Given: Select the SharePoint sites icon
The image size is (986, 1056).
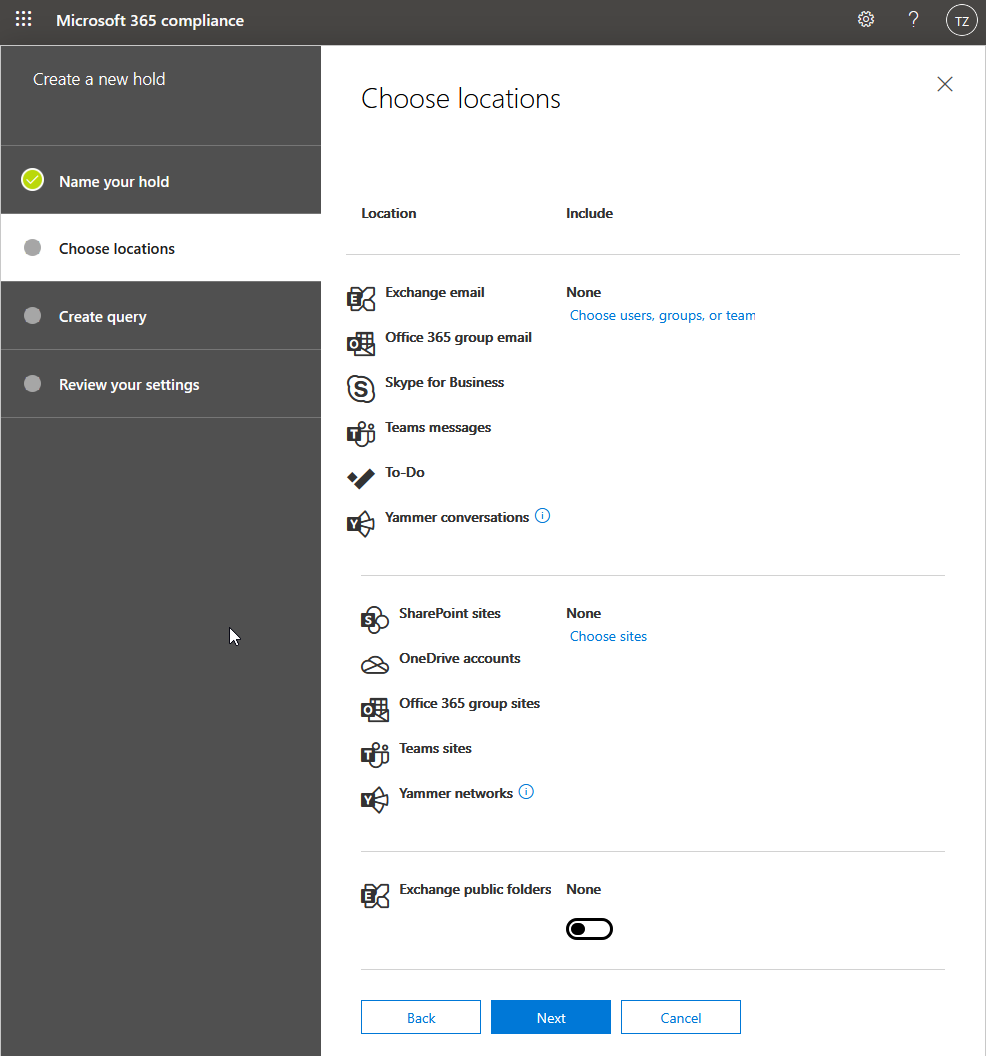Looking at the screenshot, I should (x=374, y=619).
